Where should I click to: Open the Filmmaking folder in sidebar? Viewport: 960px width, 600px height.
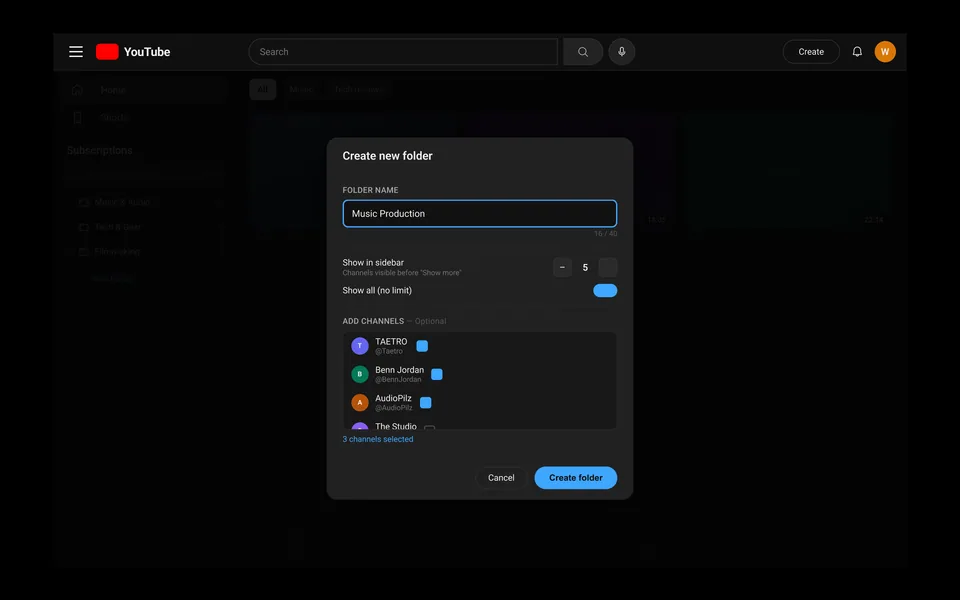(146, 252)
